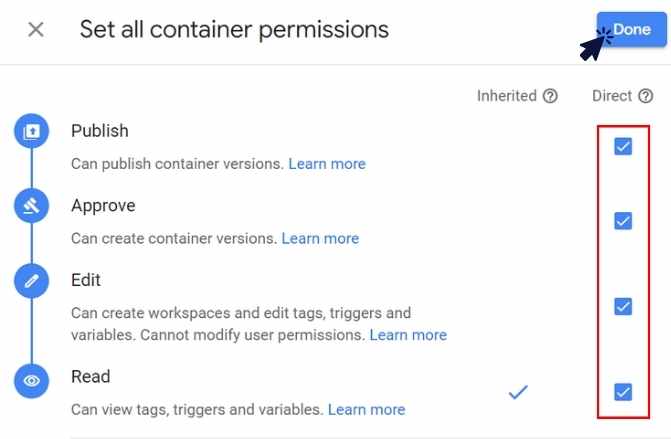This screenshot has width=671, height=439.
Task: Click the Approve gavel icon
Action: pyautogui.click(x=32, y=206)
